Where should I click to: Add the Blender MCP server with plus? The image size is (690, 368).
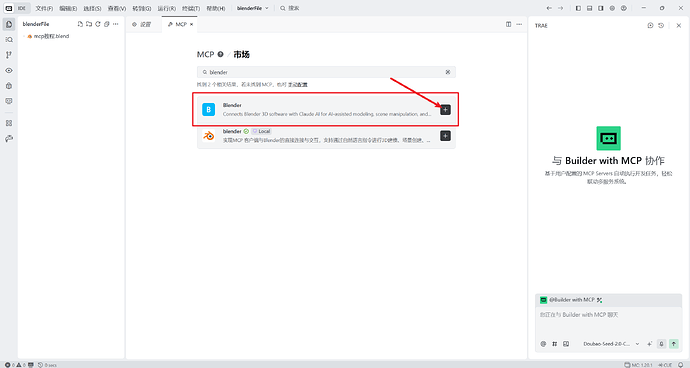(445, 110)
